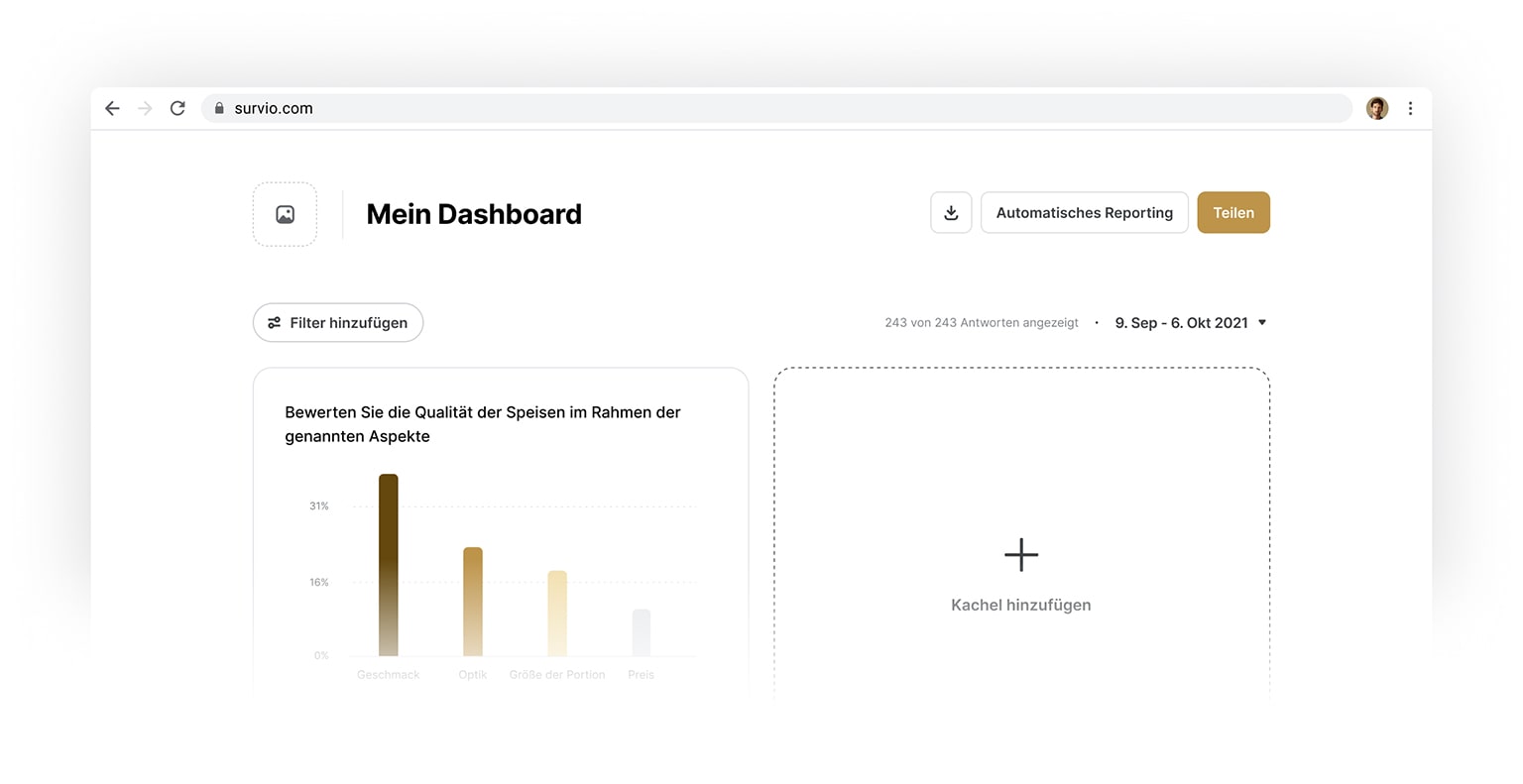Select the survey question title about Speisenqualität
The height and width of the screenshot is (784, 1523).
pos(482,423)
